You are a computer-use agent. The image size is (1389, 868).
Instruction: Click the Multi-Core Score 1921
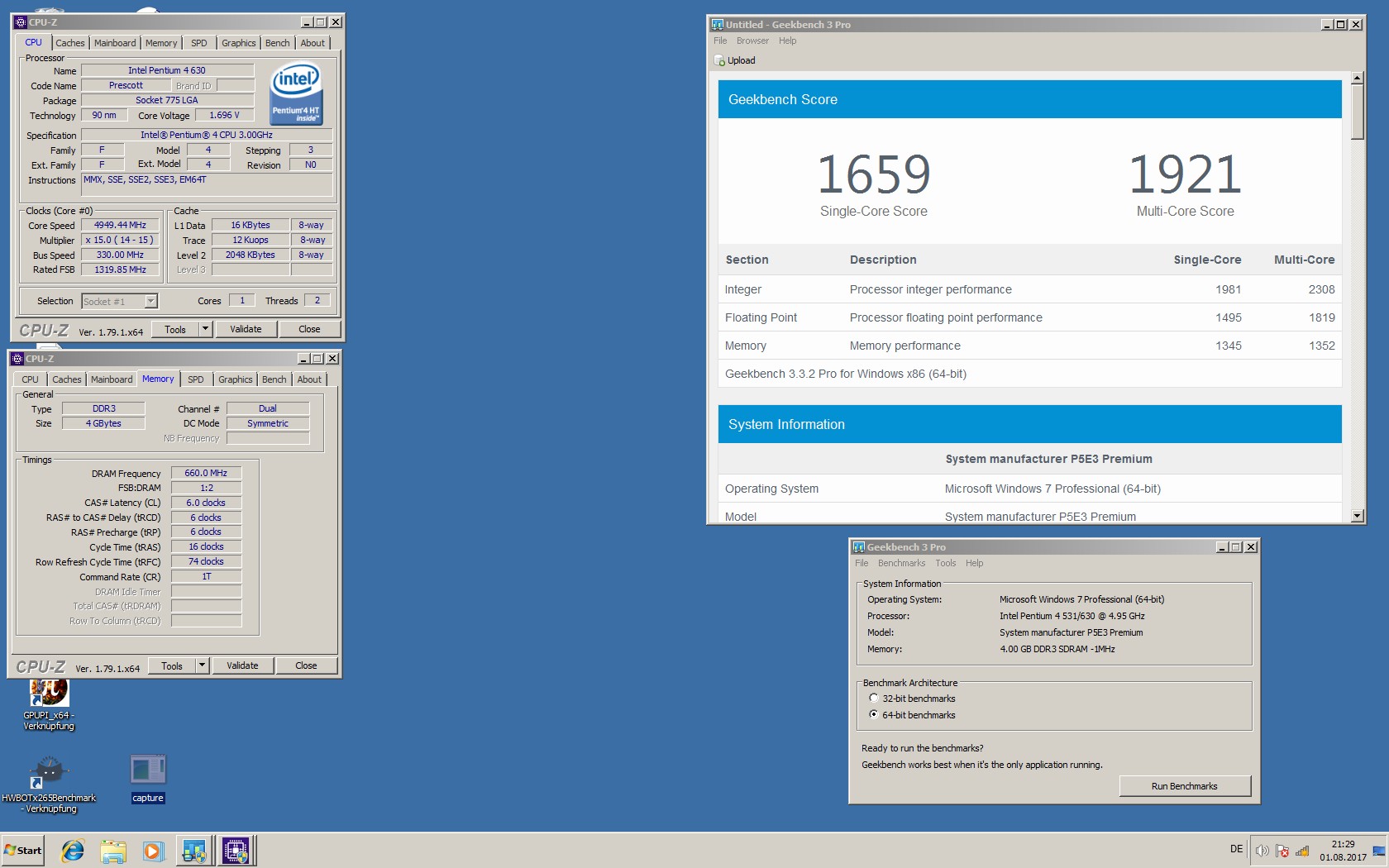pos(1185,174)
